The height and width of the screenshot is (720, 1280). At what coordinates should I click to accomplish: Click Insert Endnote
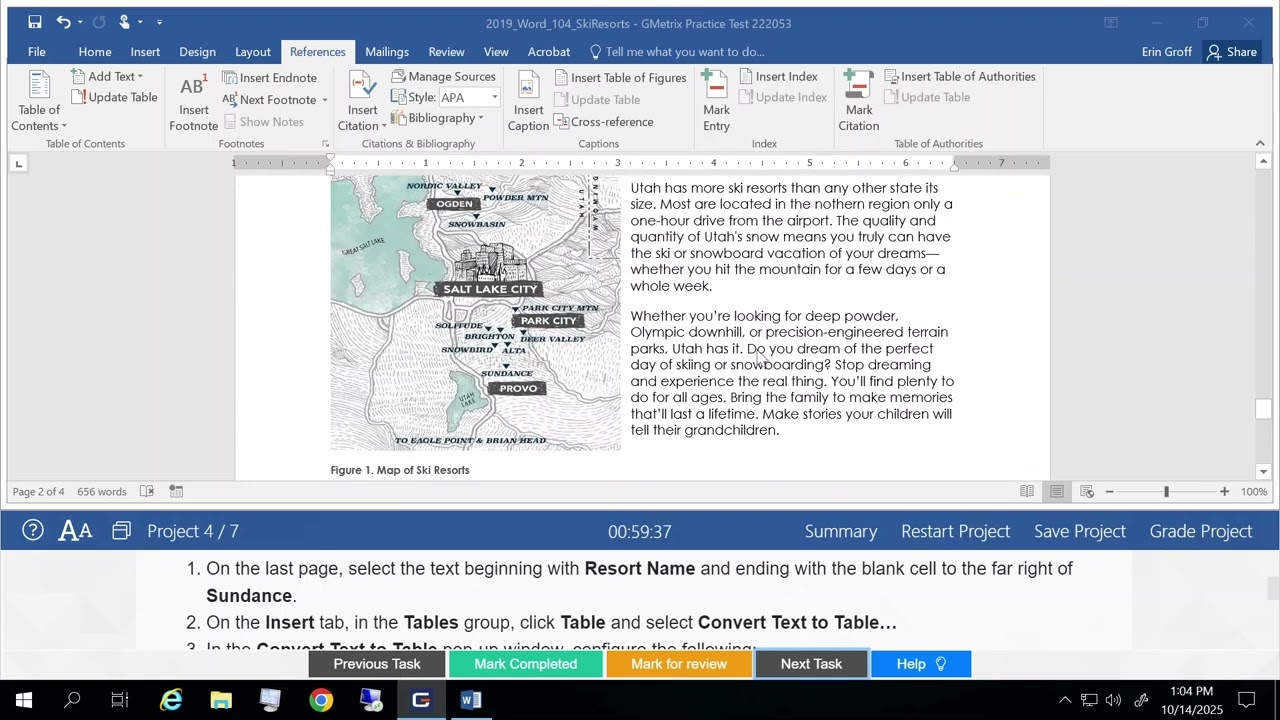point(269,78)
